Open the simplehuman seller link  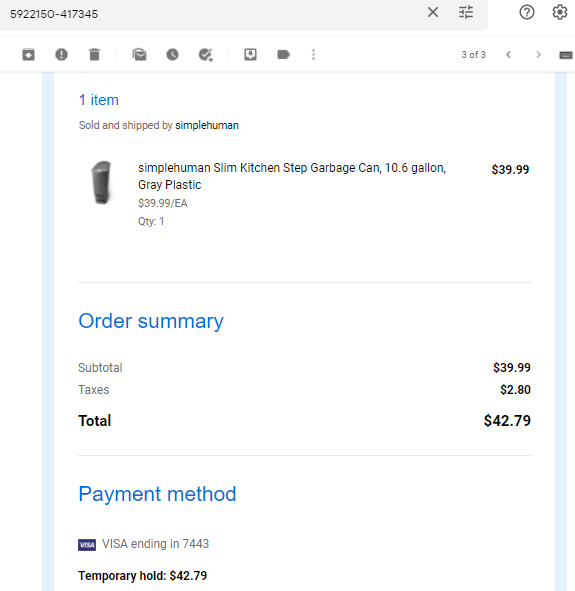coord(207,125)
